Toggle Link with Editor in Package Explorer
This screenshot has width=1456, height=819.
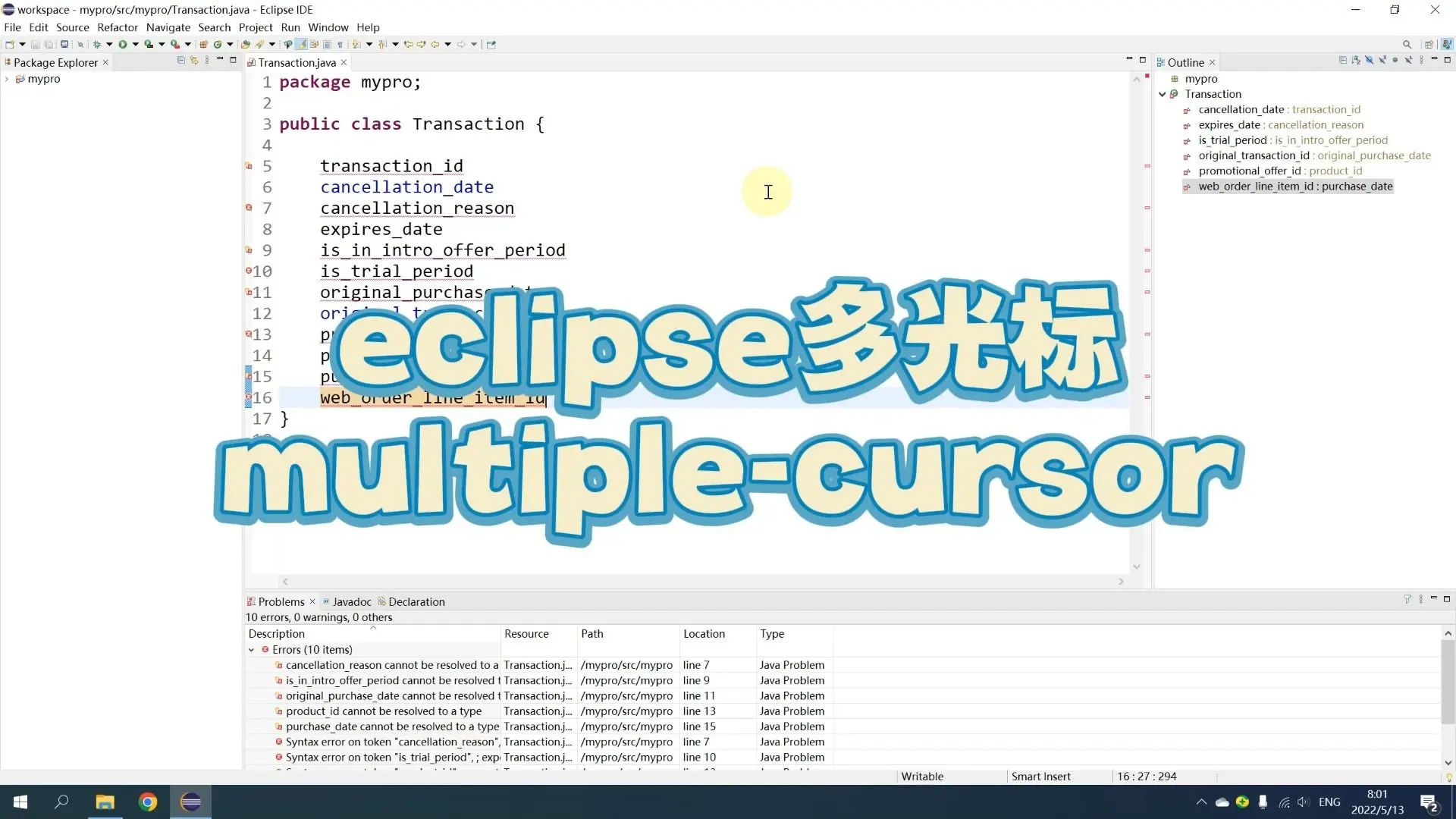[x=194, y=61]
